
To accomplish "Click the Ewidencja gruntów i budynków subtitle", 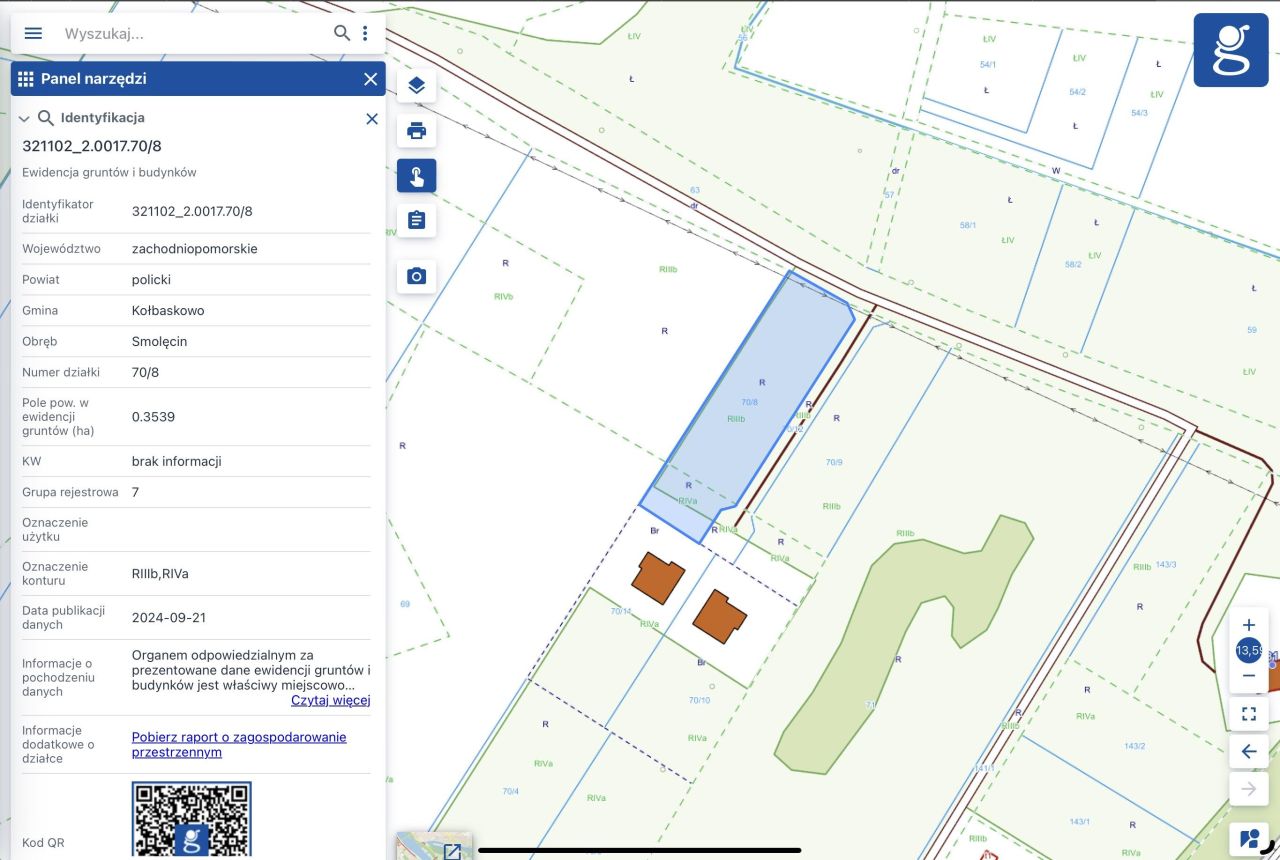I will (x=109, y=173).
